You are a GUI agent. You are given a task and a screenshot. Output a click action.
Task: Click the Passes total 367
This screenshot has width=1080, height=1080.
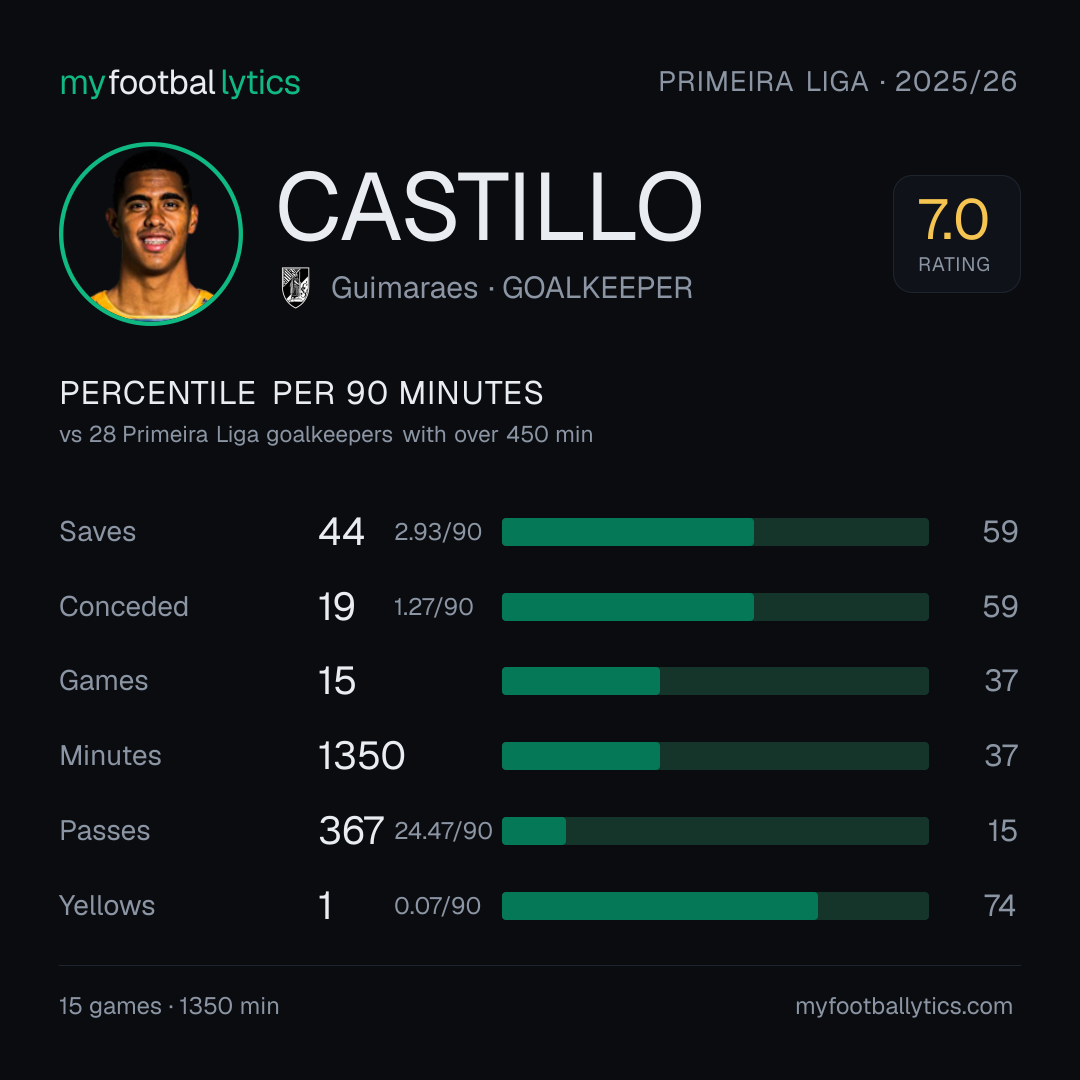click(351, 831)
